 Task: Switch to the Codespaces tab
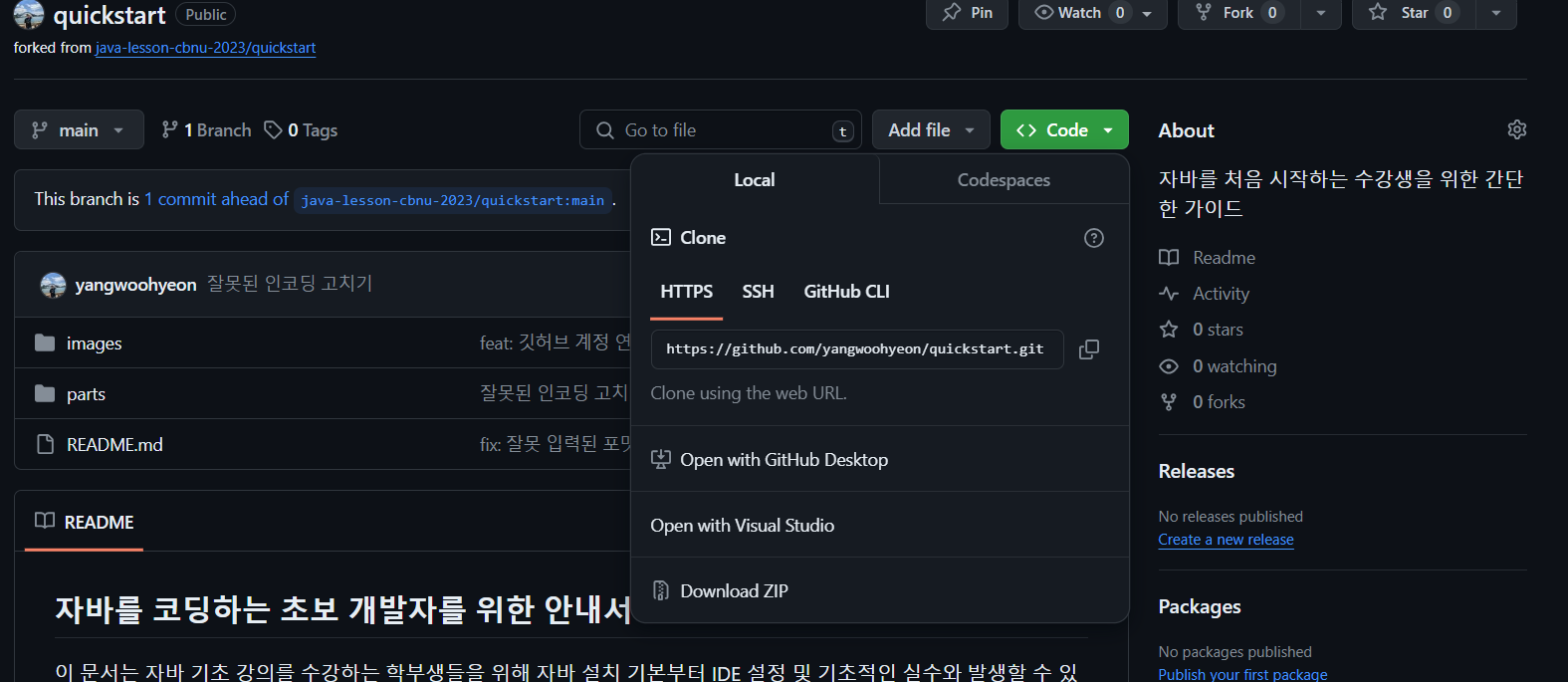tap(1004, 180)
